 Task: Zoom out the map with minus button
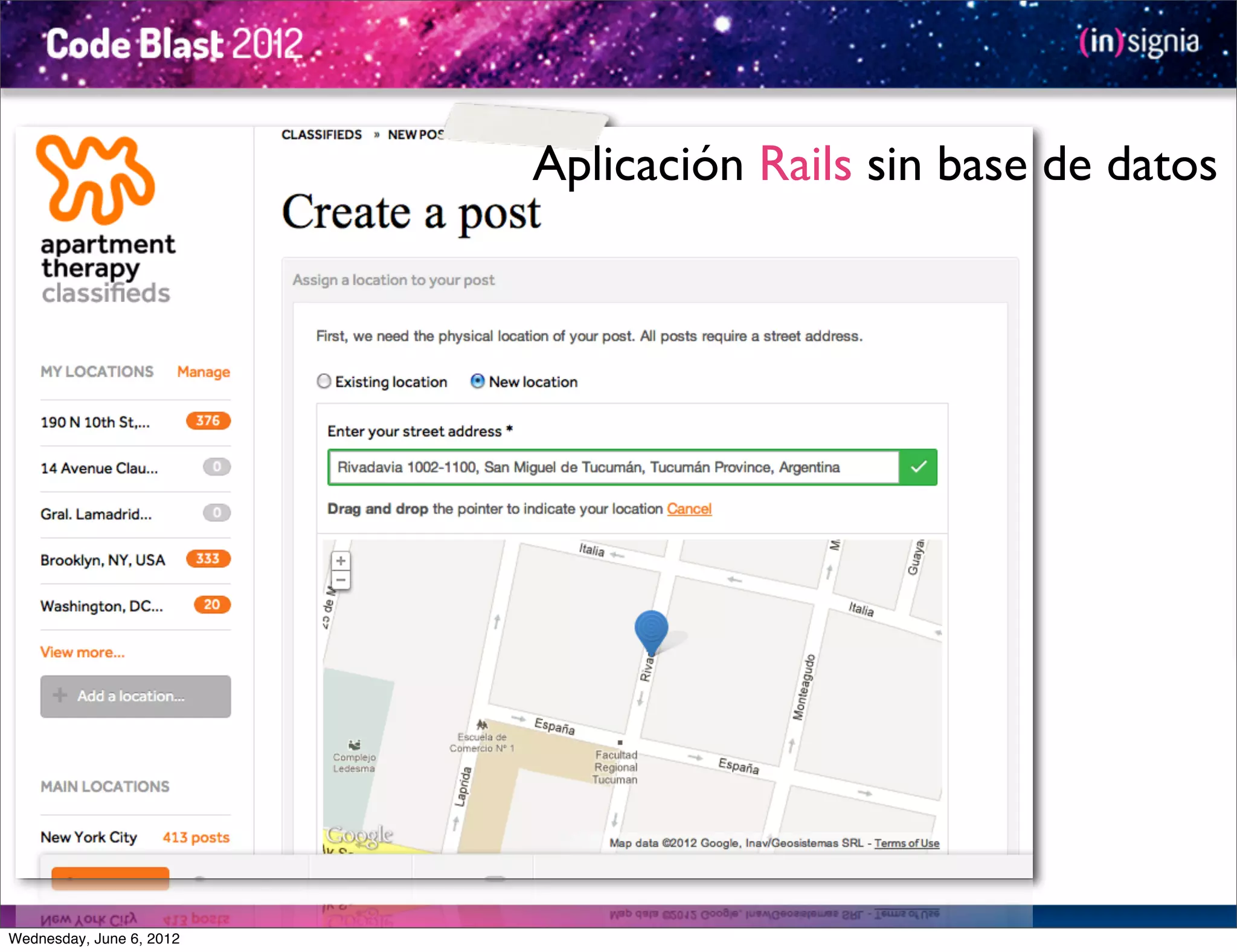(x=341, y=580)
